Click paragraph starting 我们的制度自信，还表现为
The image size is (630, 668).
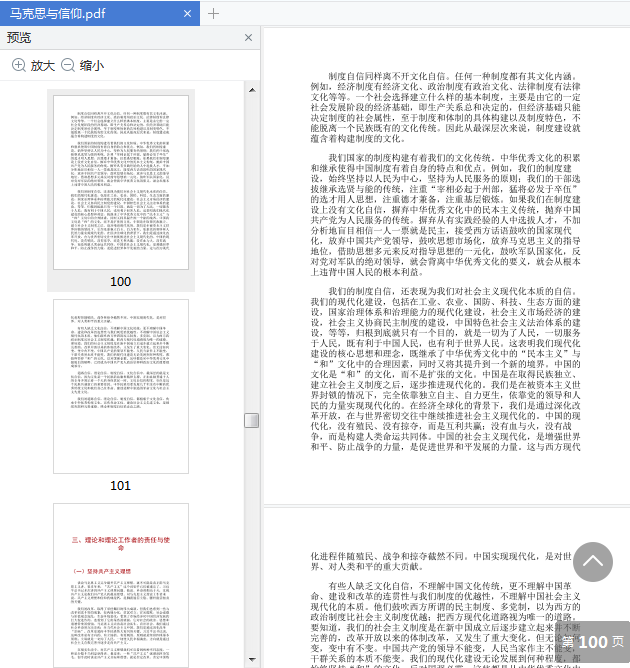pos(446,369)
